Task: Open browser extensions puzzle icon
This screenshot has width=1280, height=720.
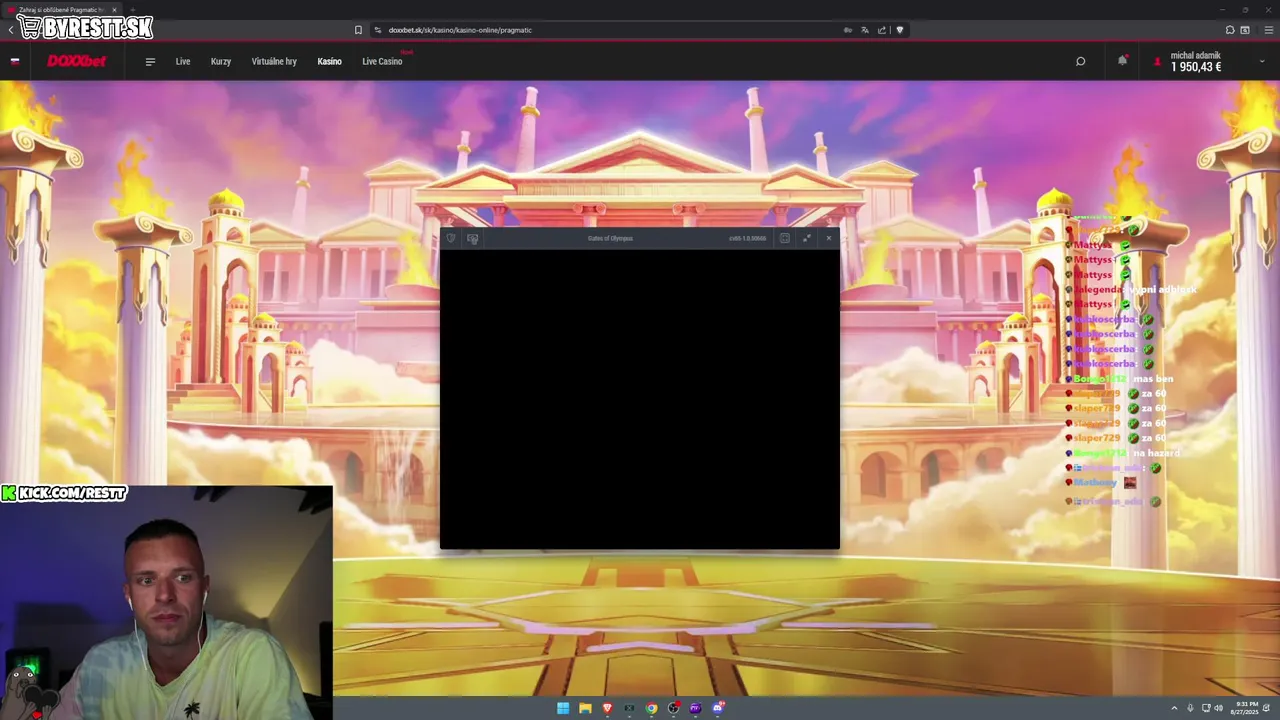Action: [1230, 30]
